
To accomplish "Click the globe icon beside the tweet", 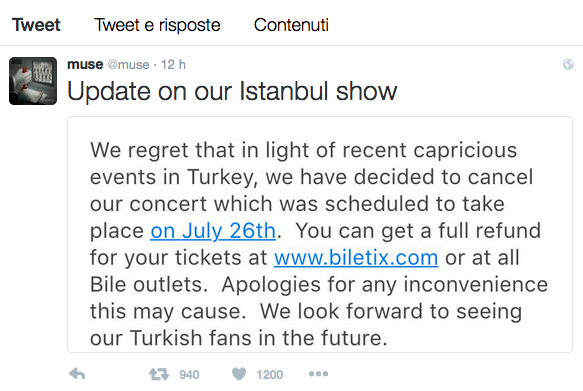I will click(568, 65).
